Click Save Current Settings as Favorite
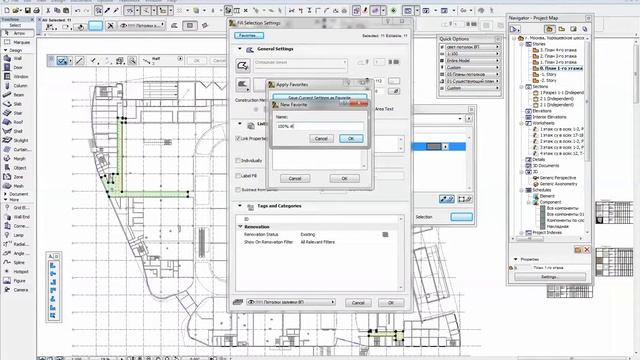 pos(319,98)
